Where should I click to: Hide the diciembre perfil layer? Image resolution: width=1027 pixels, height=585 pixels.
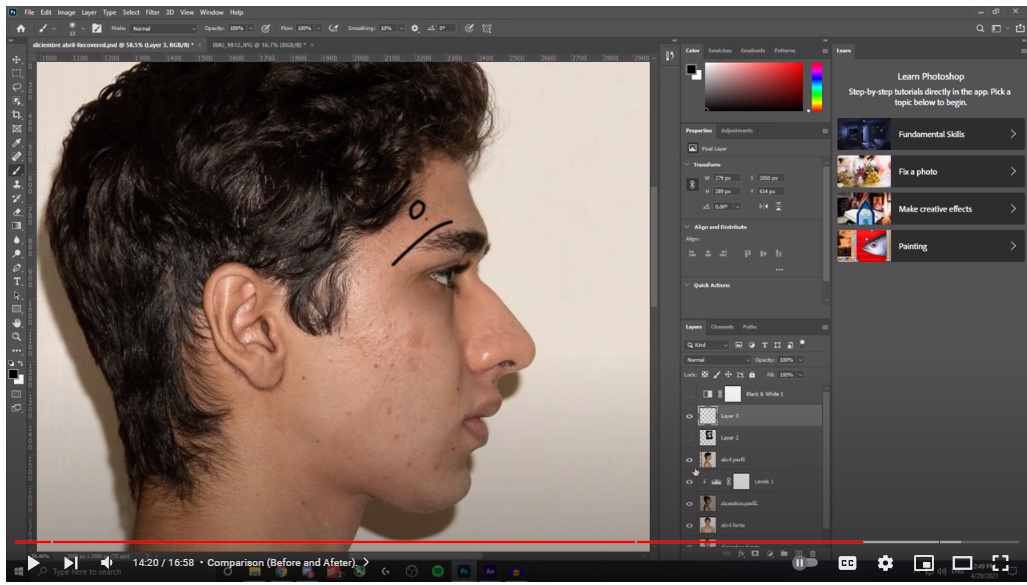(x=689, y=504)
